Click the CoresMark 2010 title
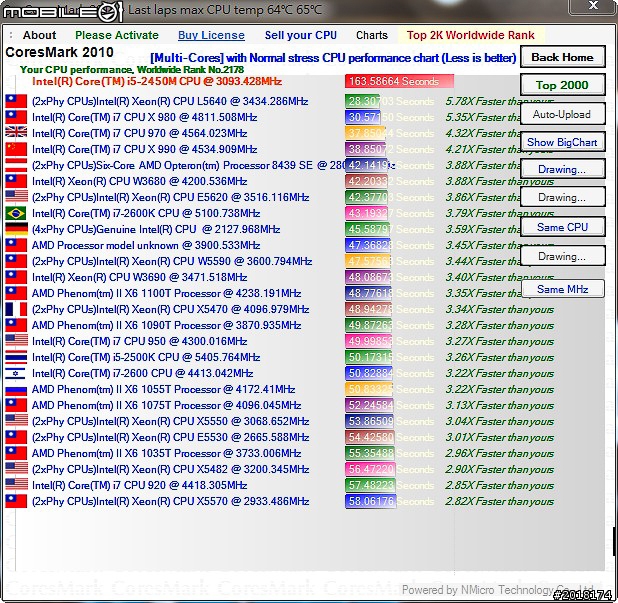 (60, 52)
